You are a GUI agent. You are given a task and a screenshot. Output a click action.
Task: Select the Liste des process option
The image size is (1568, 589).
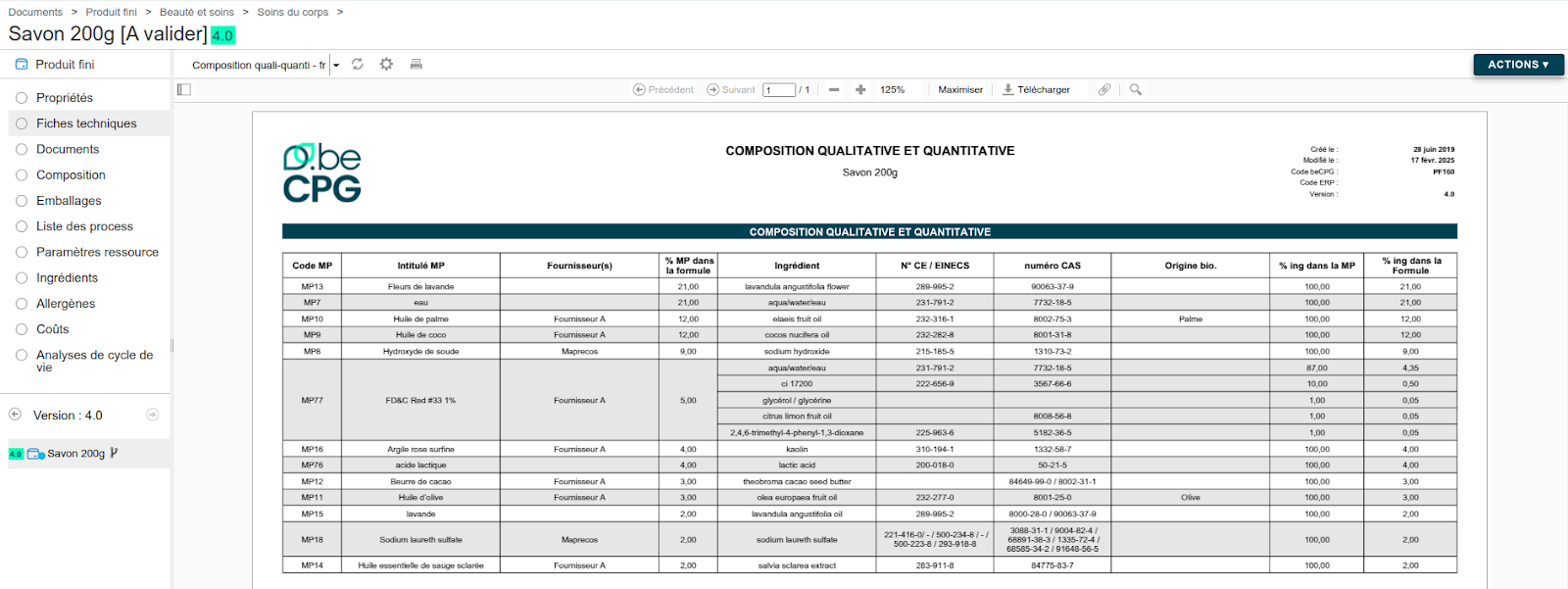point(22,226)
